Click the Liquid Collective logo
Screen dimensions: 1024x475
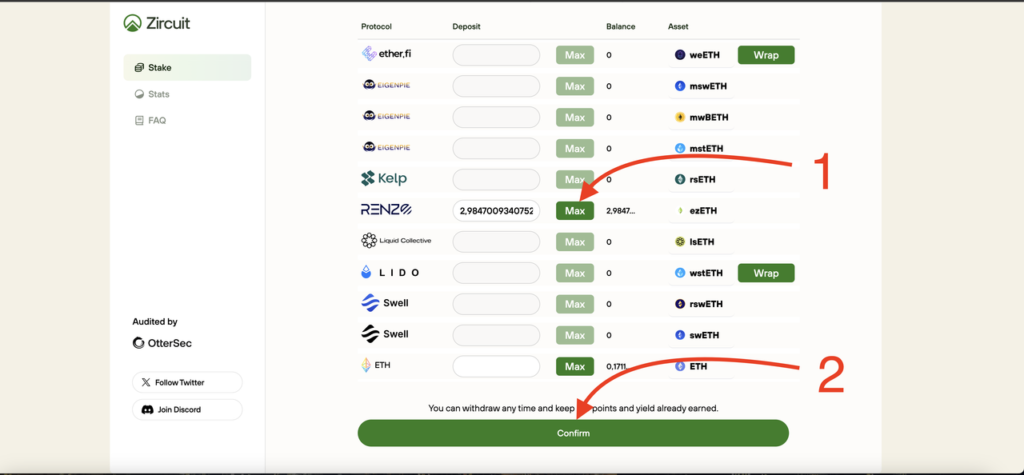tap(396, 240)
